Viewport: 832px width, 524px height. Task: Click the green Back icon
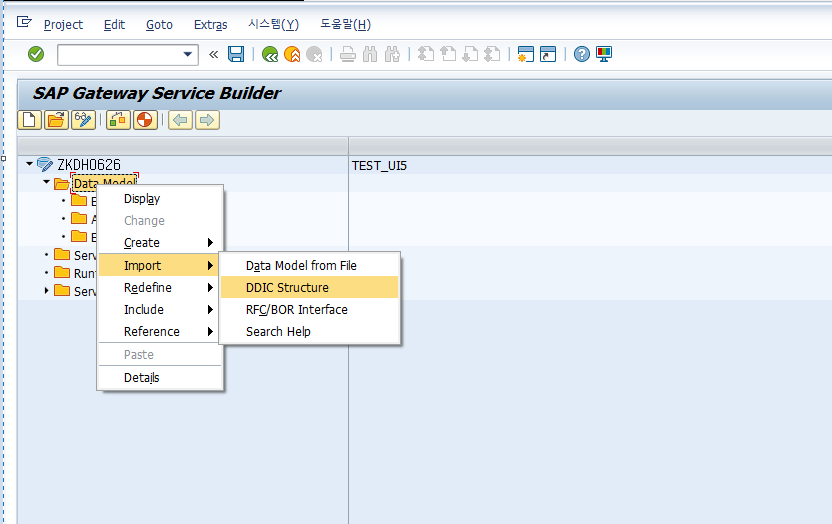pyautogui.click(x=270, y=54)
